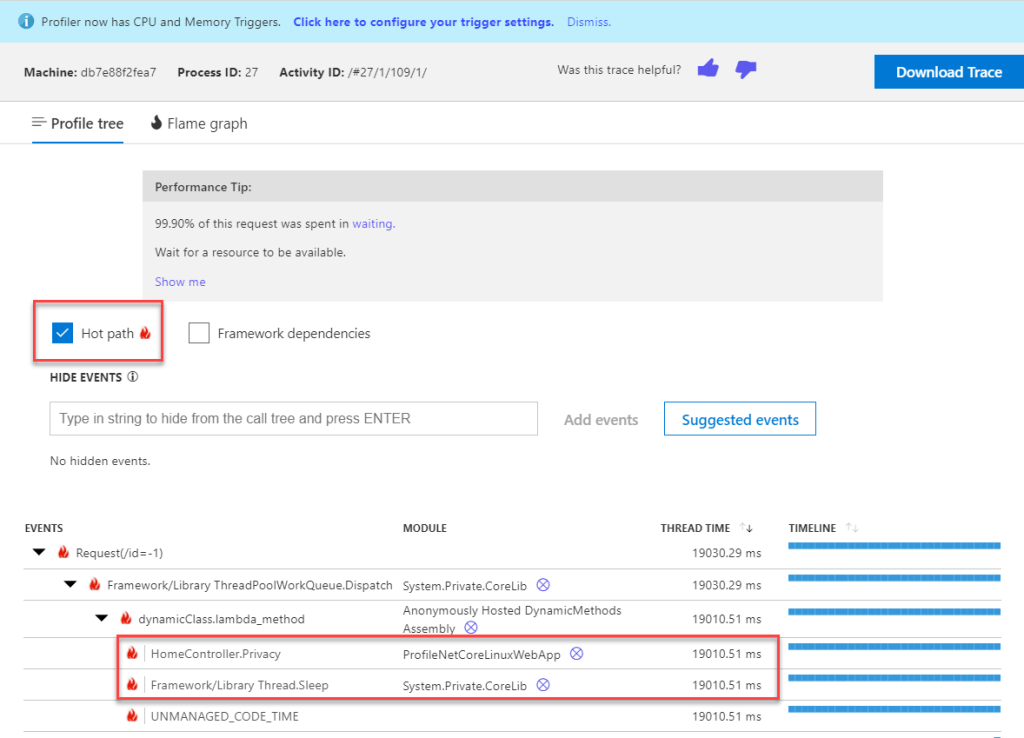Open the Suggested events dialog
1024x738 pixels.
coord(740,419)
